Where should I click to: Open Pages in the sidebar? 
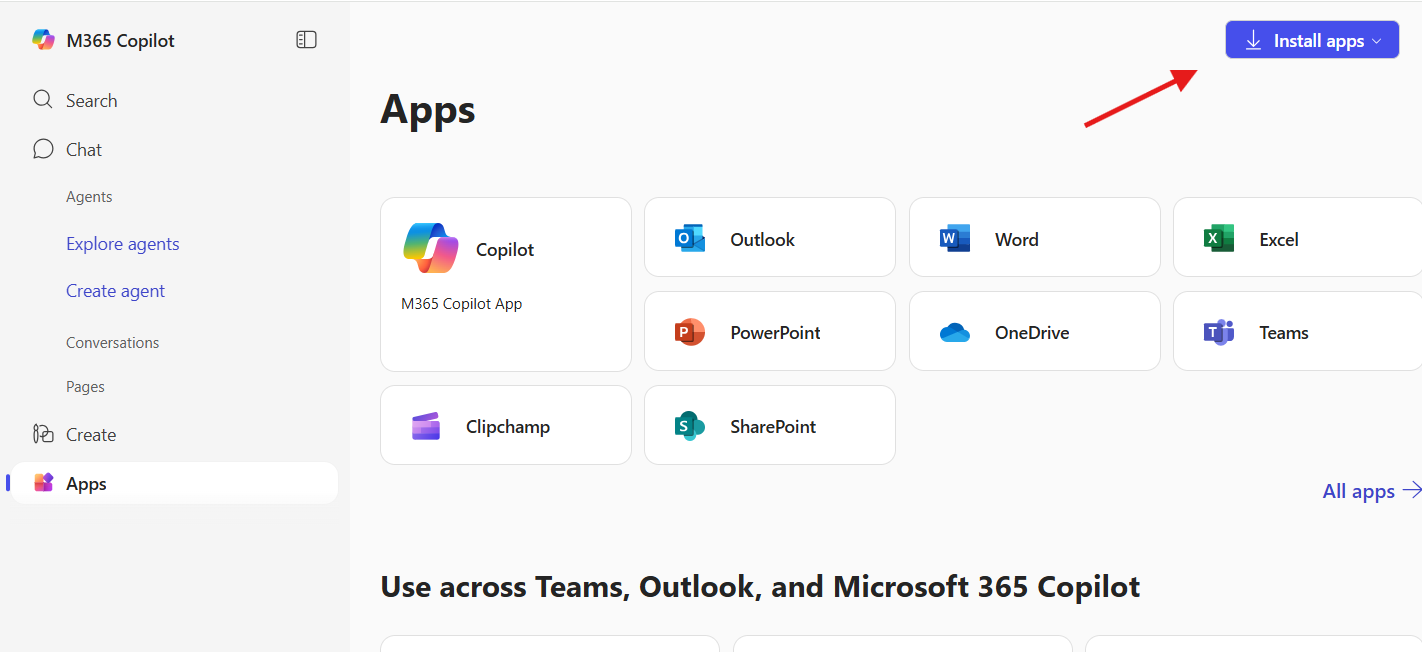point(85,386)
